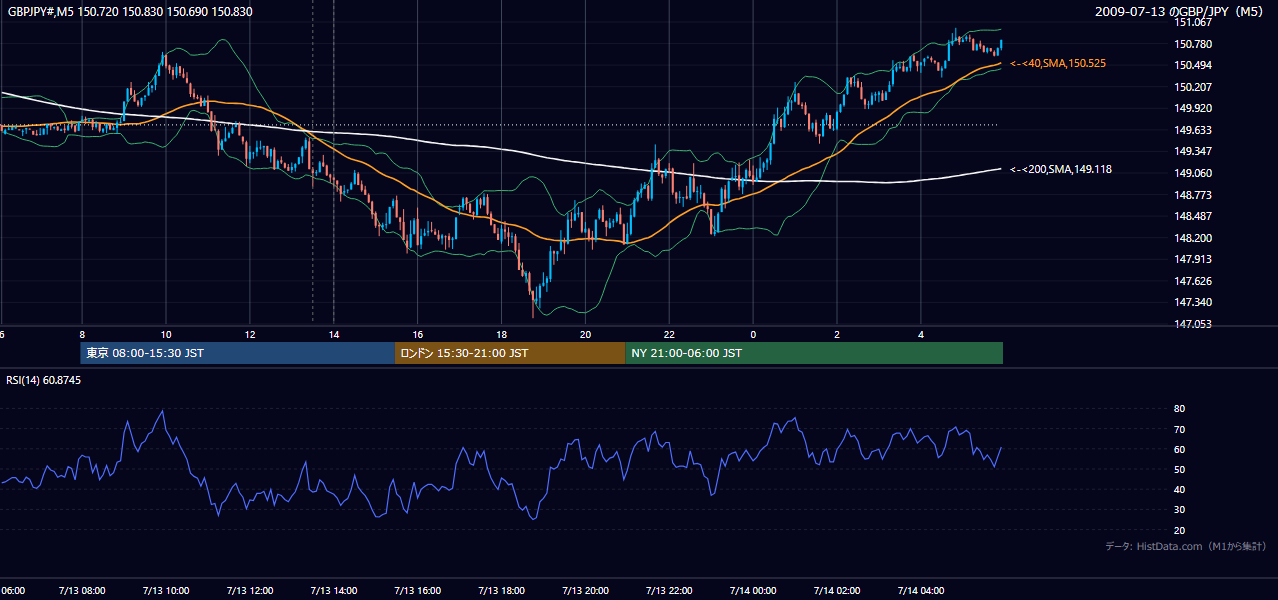The height and width of the screenshot is (600, 1278).
Task: Click hour label 10 under the price chart
Action: 166,335
